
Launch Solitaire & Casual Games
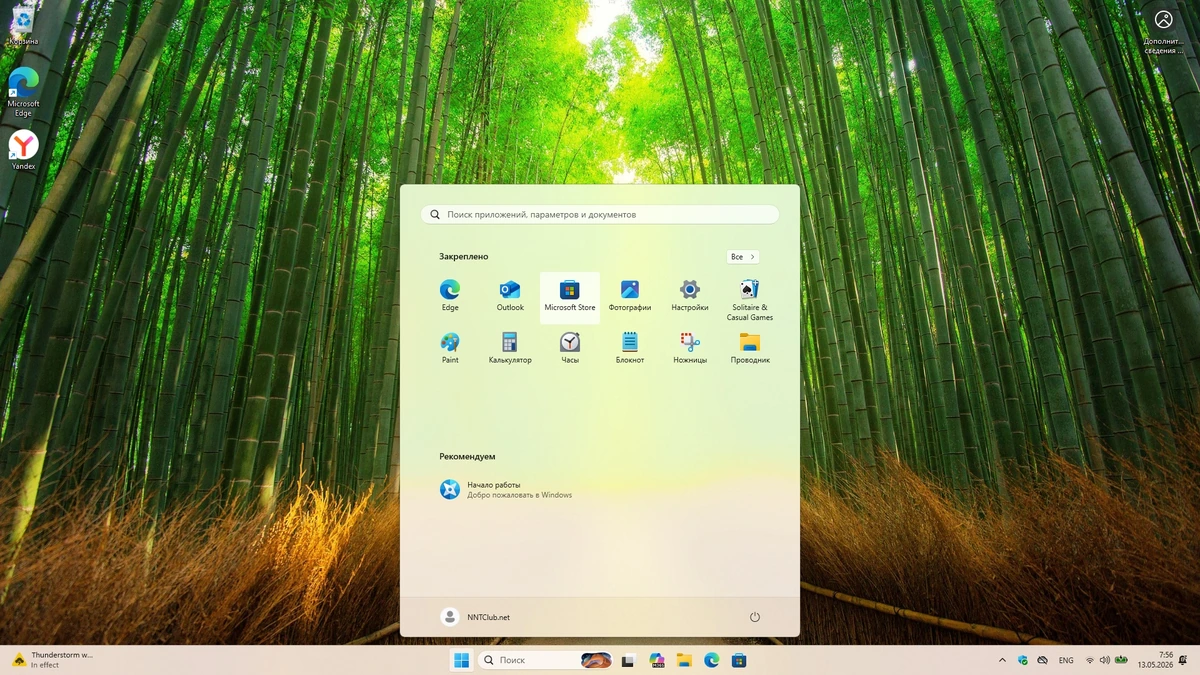point(750,299)
